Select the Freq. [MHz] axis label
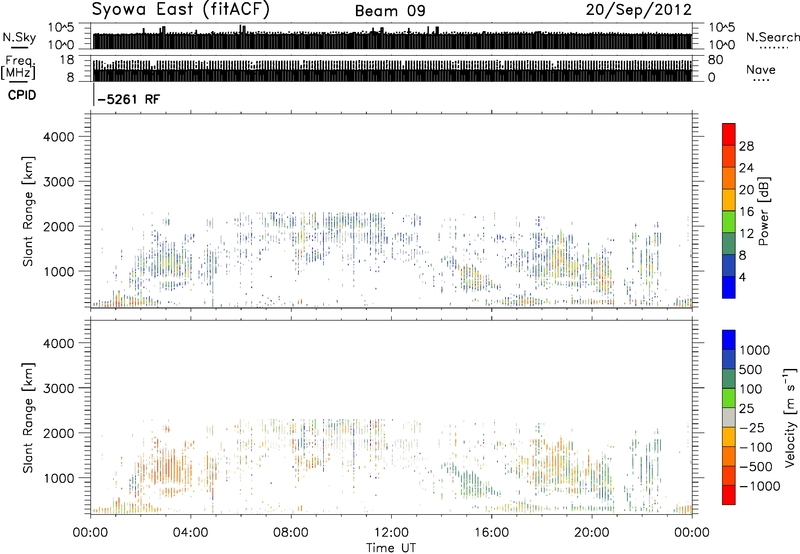Image resolution: width=800 pixels, height=554 pixels. [x=18, y=68]
